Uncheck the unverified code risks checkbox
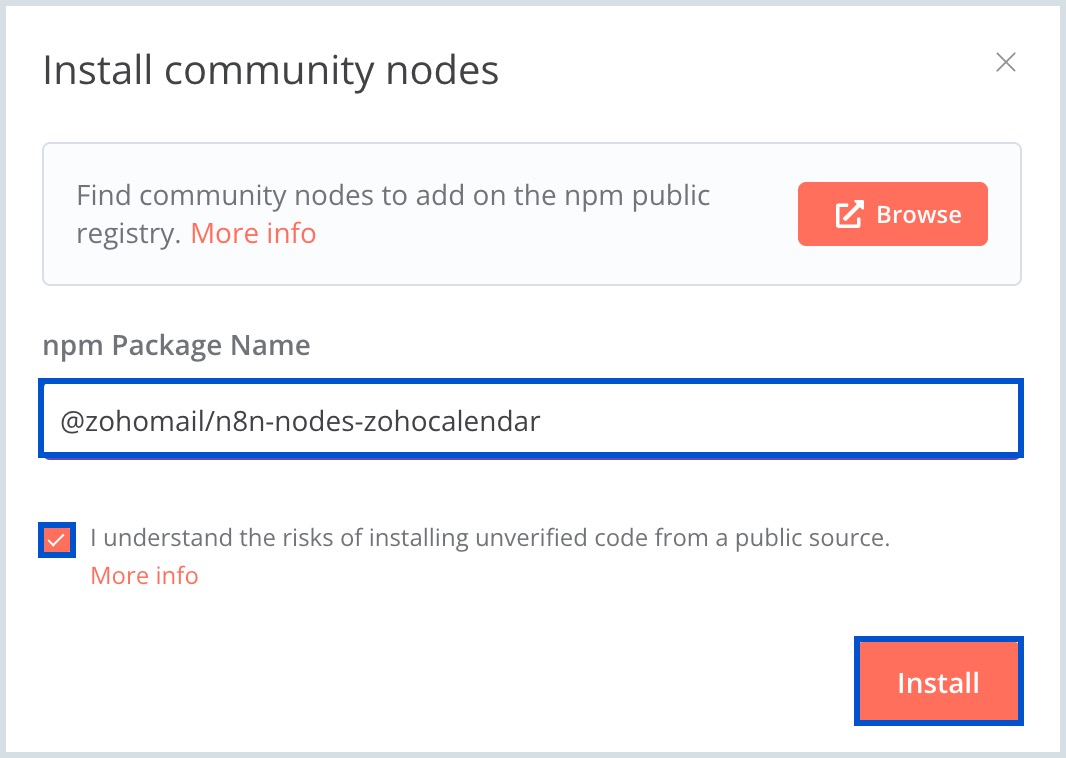Viewport: 1066px width, 758px height. click(58, 540)
